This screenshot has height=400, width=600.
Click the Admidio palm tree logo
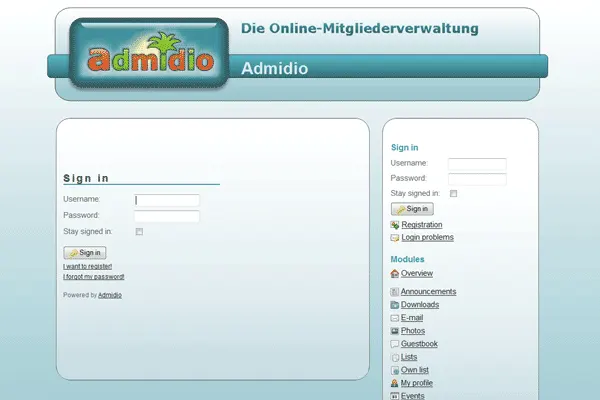tap(149, 59)
